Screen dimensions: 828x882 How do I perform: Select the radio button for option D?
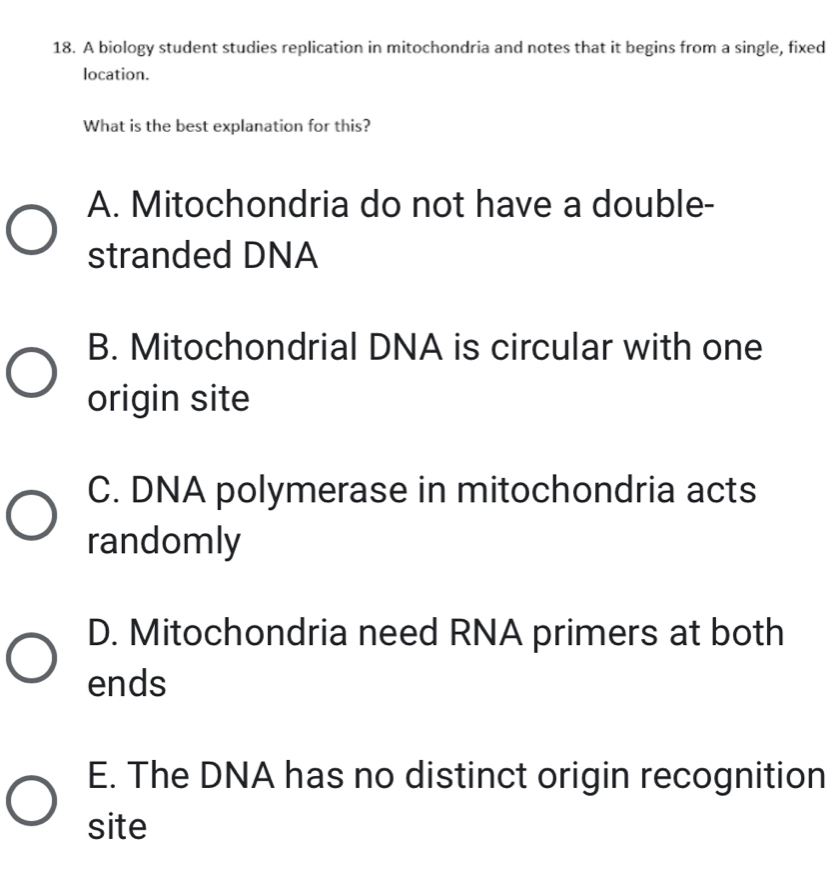pyautogui.click(x=30, y=658)
